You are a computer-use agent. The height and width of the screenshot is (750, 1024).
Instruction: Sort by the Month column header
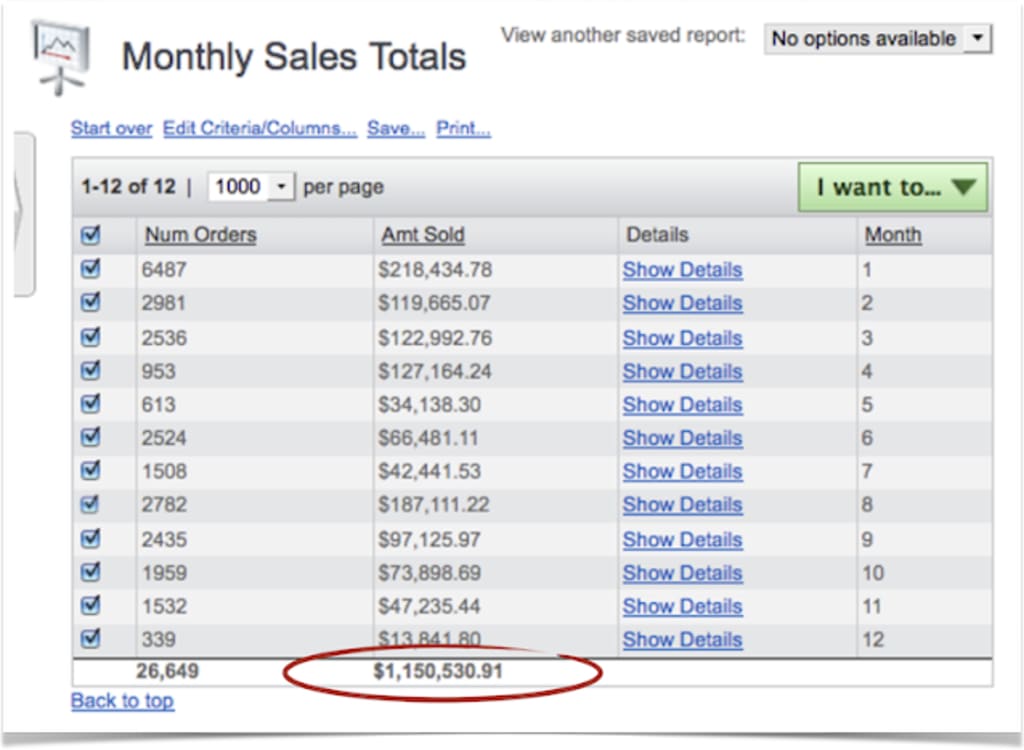coord(893,235)
